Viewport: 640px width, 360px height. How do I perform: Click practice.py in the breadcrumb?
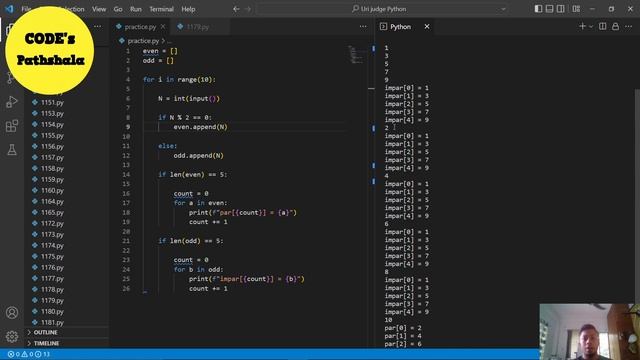click(x=143, y=41)
